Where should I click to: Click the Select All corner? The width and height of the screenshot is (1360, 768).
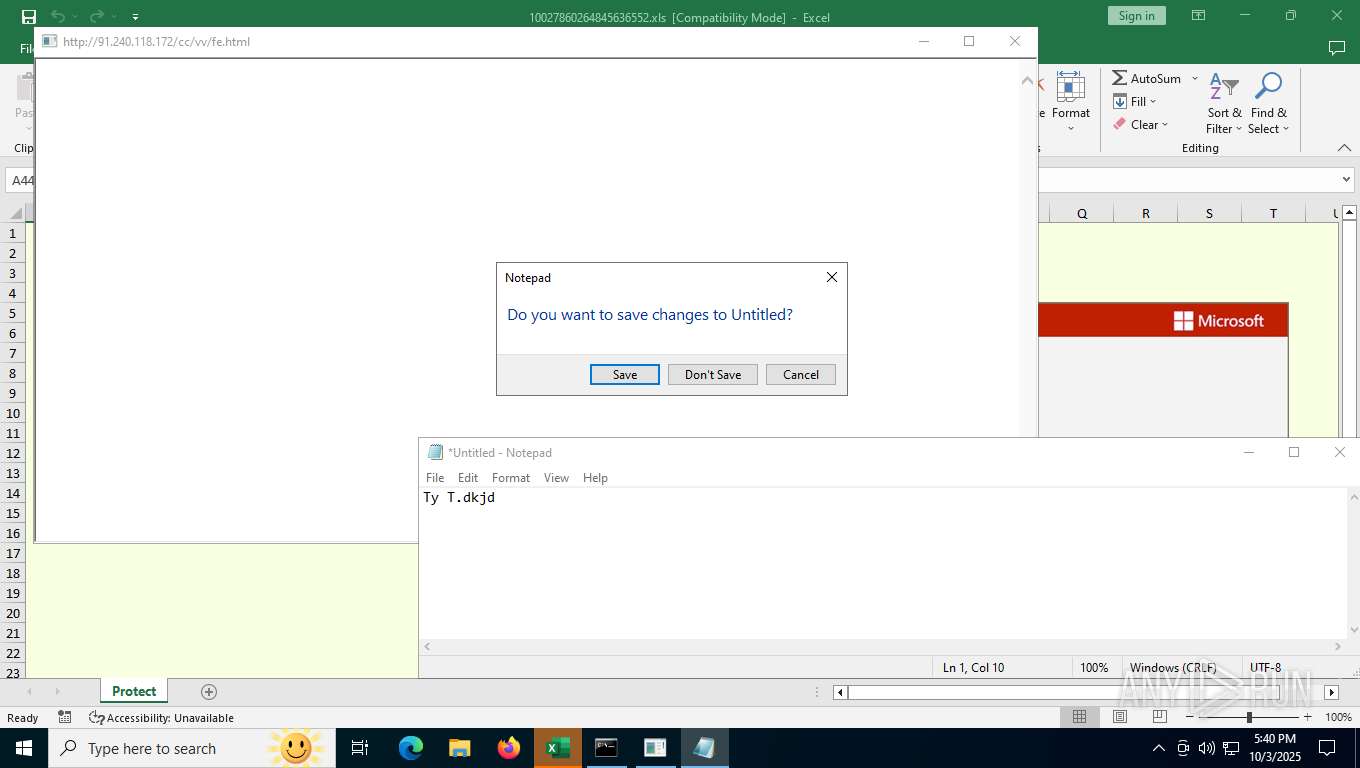click(14, 212)
